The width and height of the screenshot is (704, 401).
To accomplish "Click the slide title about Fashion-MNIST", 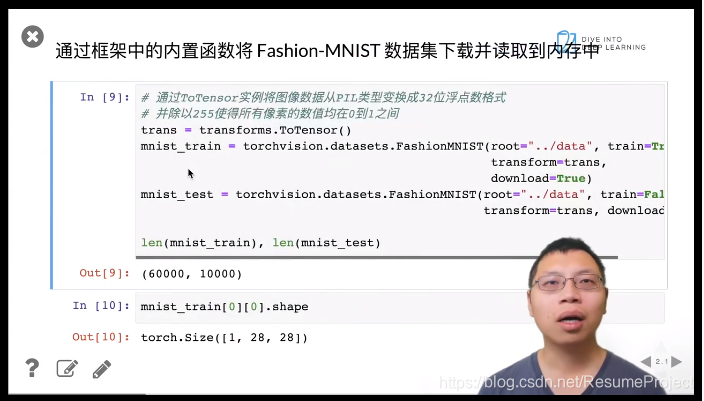I will tap(327, 51).
